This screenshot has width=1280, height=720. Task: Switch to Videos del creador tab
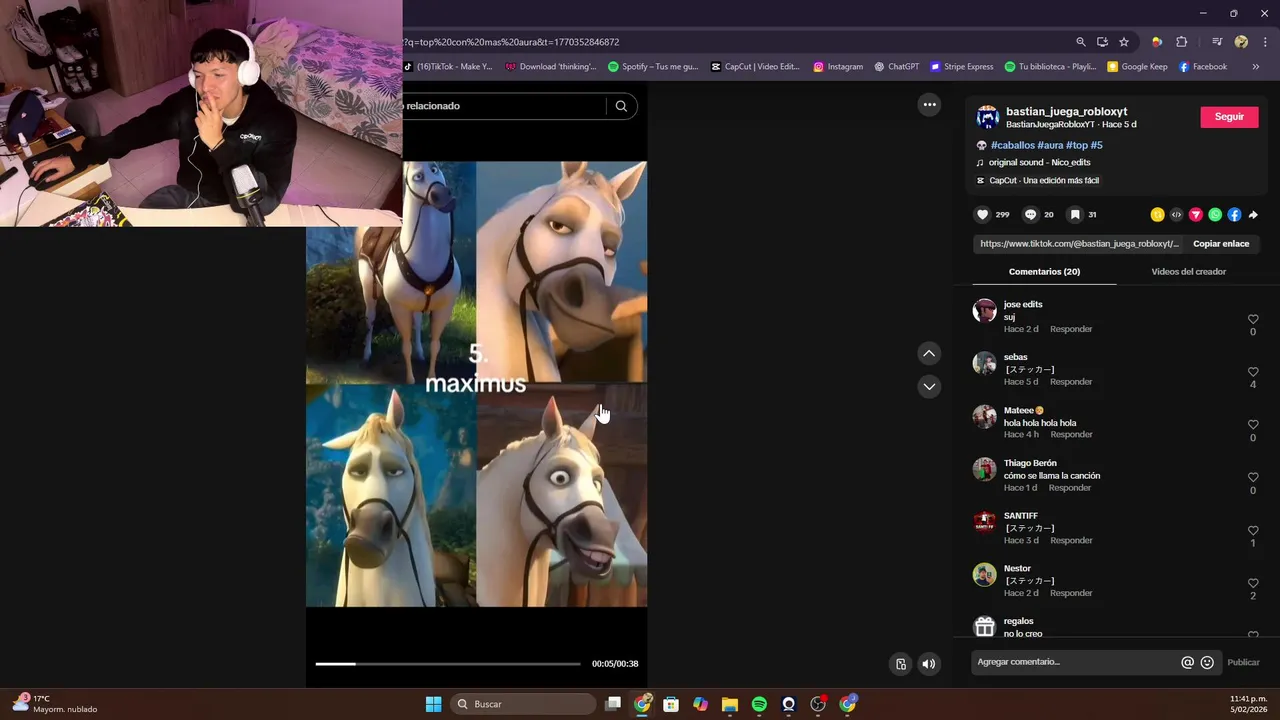tap(1188, 272)
